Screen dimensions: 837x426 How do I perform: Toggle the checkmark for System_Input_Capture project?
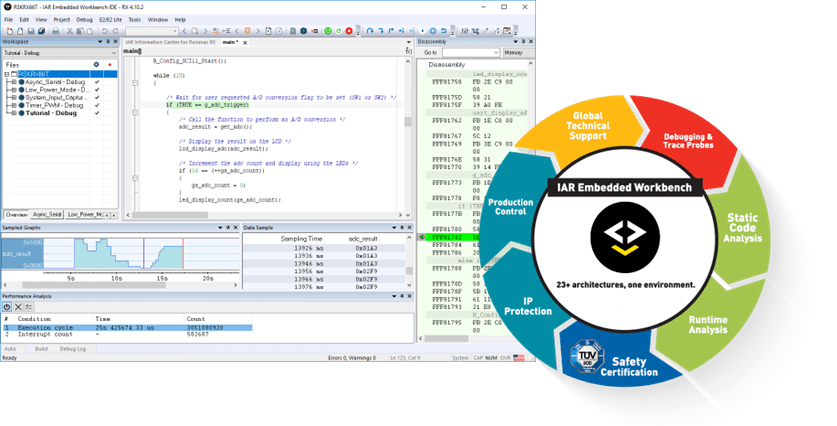[97, 98]
